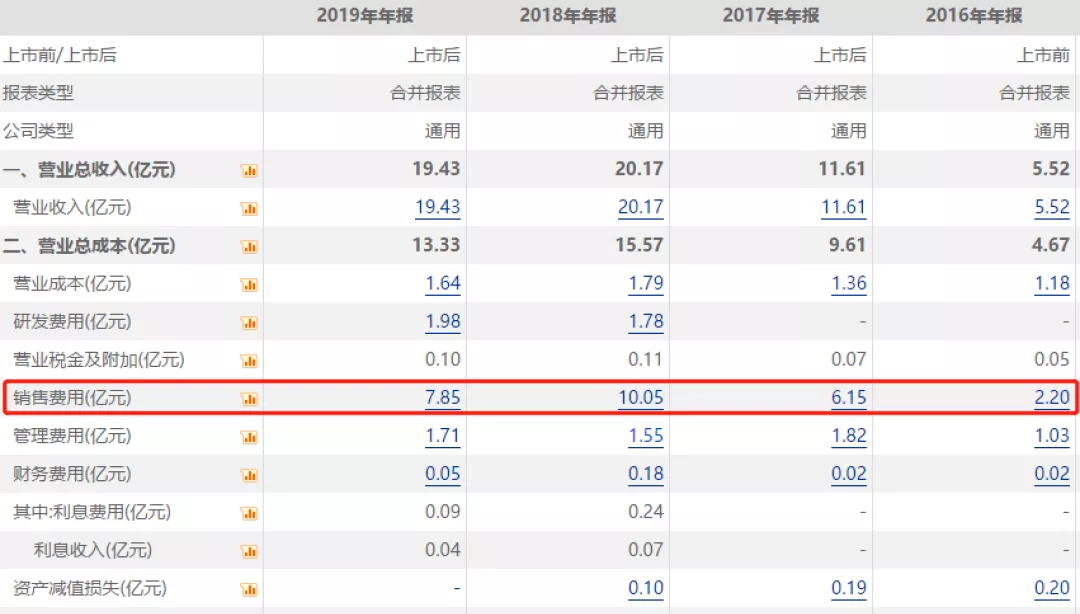Image resolution: width=1080 pixels, height=614 pixels.
Task: Click chart icon for 资产减值损失 row
Action: click(249, 589)
